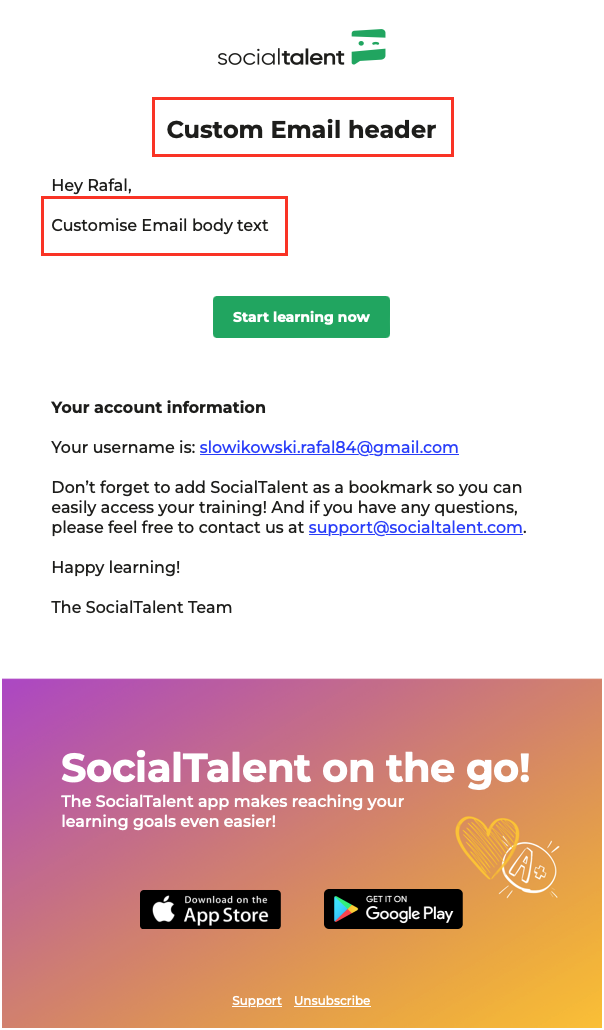The height and width of the screenshot is (1030, 604).
Task: Click the Get it on Google Play badge
Action: point(393,909)
